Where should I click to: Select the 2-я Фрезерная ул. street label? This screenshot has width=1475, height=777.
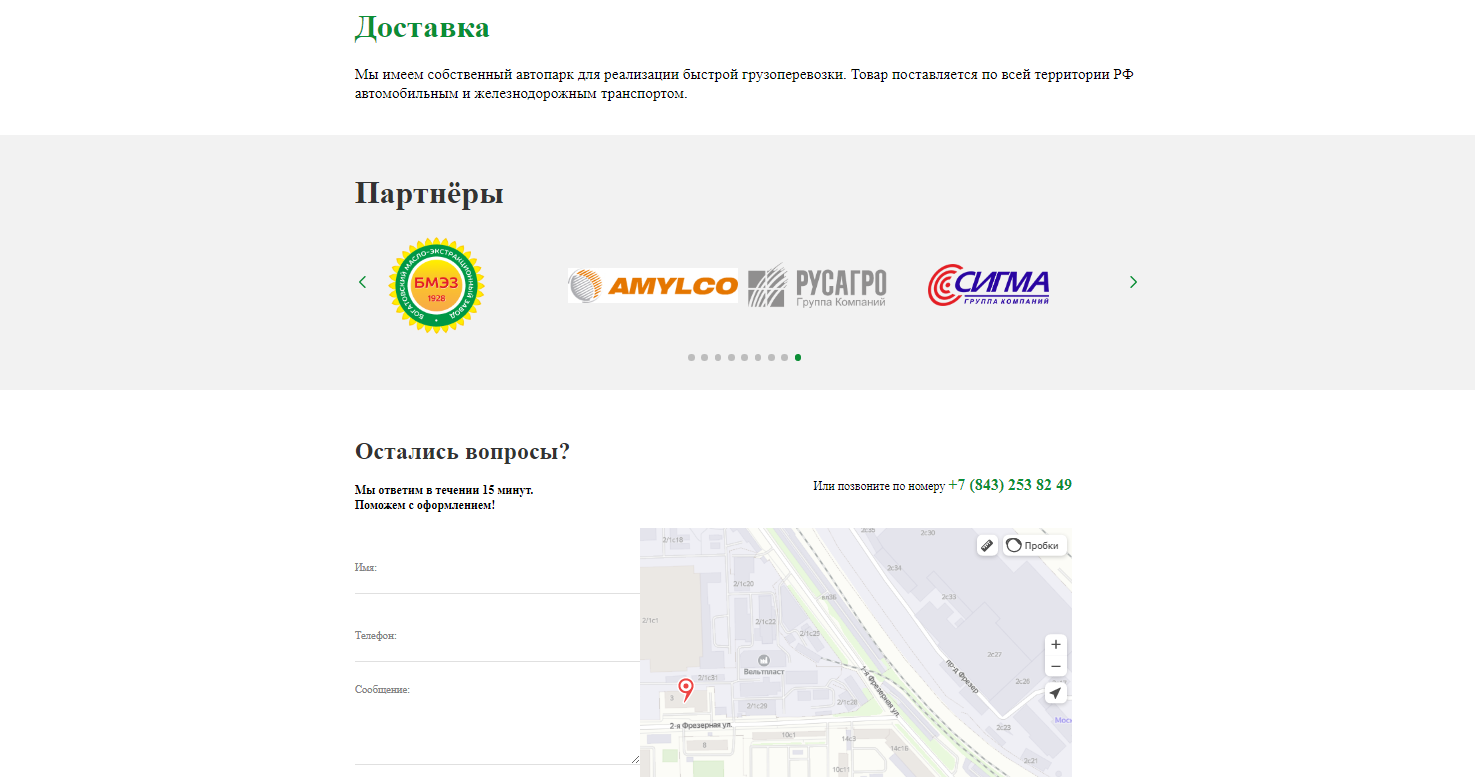(701, 724)
